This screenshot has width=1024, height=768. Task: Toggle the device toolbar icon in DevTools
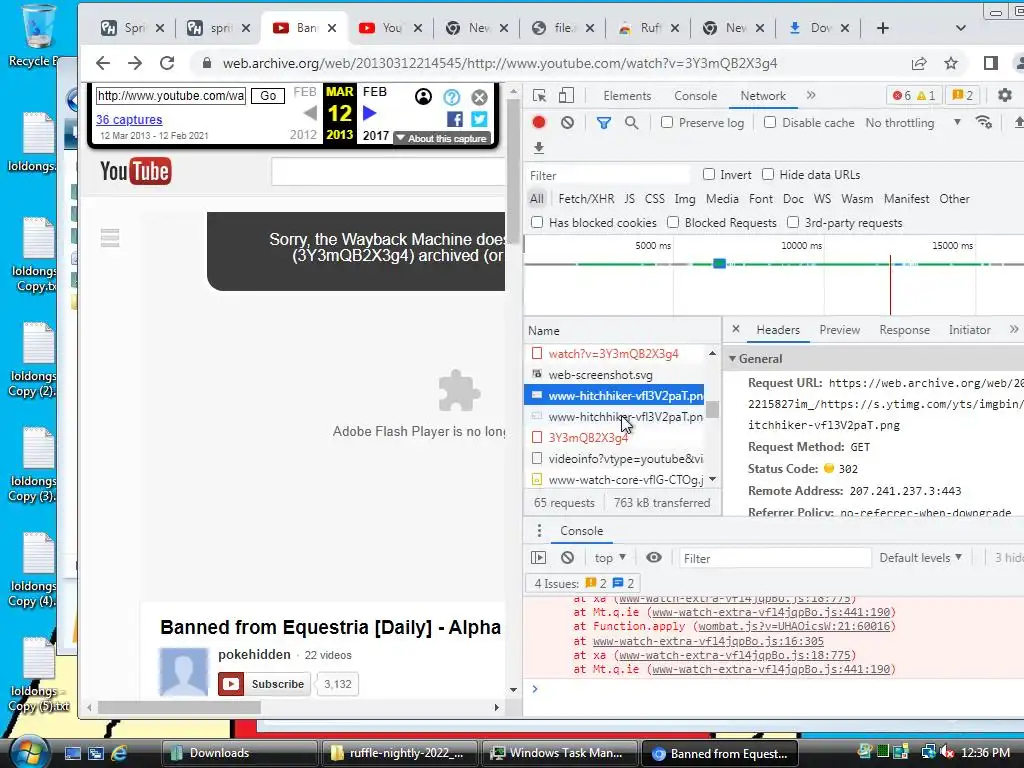pyautogui.click(x=566, y=96)
